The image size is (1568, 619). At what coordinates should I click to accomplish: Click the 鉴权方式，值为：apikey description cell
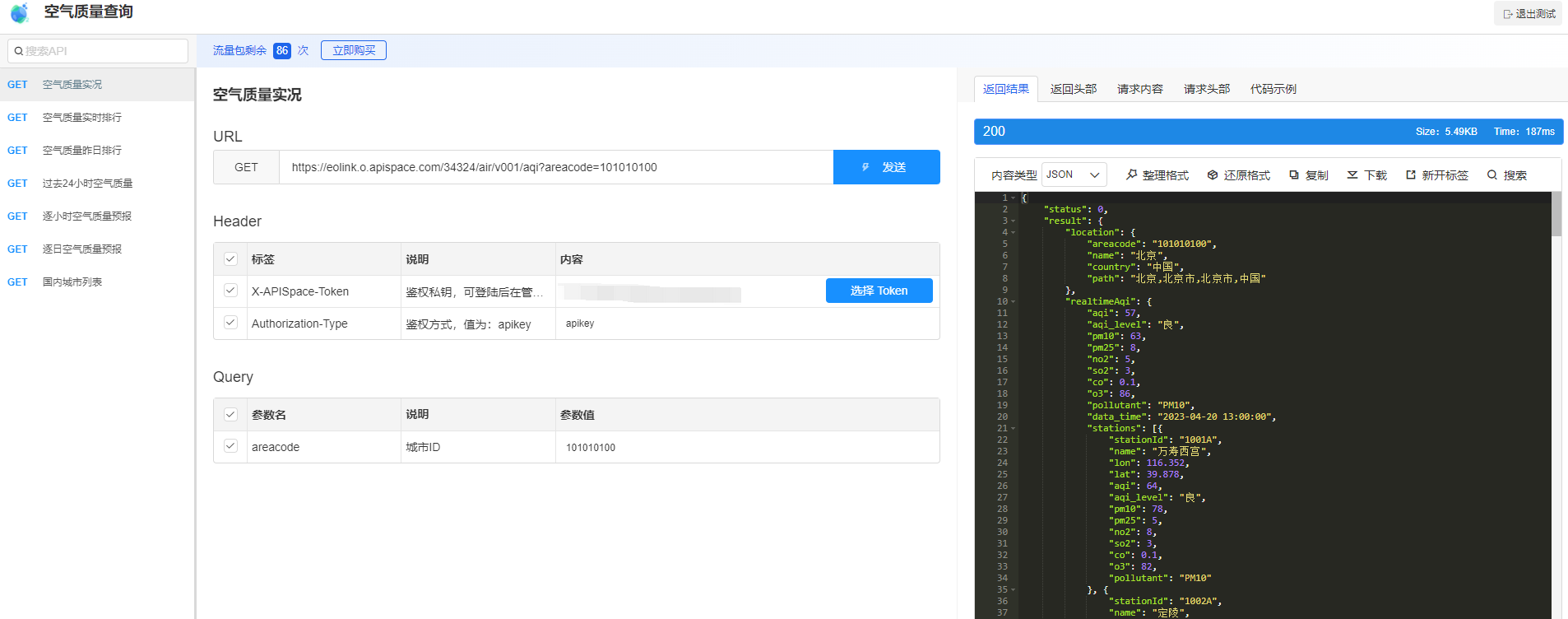point(478,324)
